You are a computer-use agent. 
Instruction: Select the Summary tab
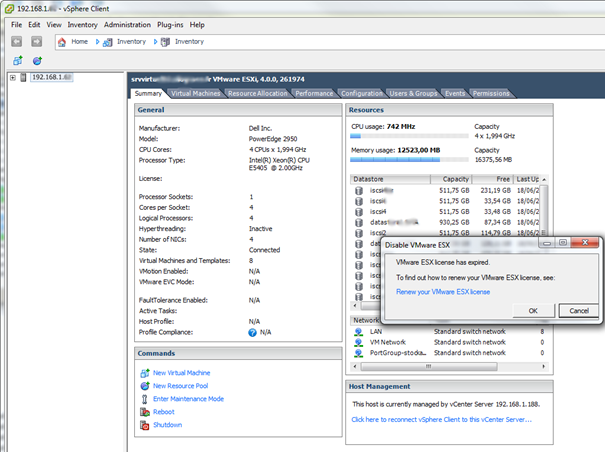tap(148, 93)
